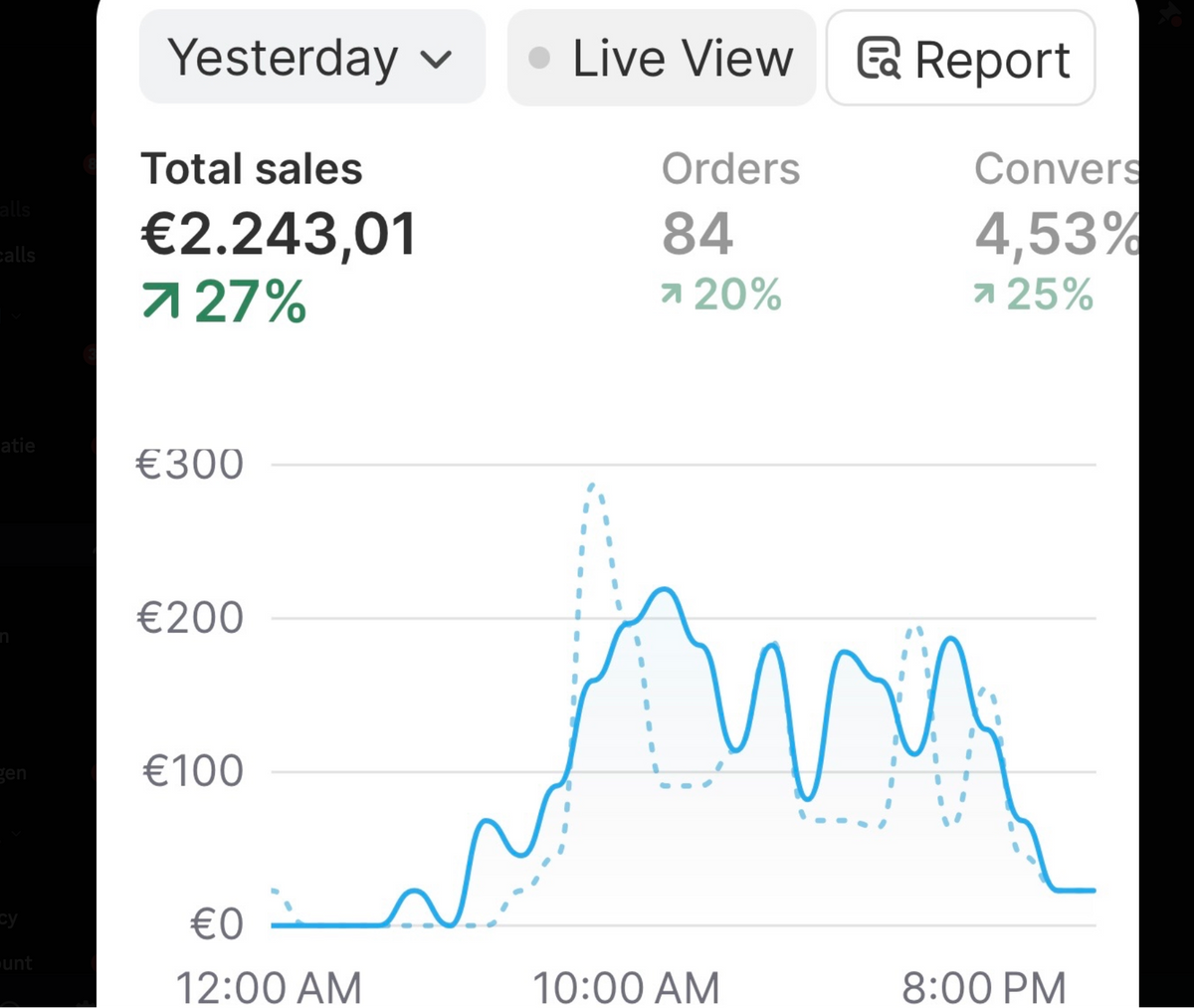
Task: Click the 84 orders count
Action: [x=697, y=234]
